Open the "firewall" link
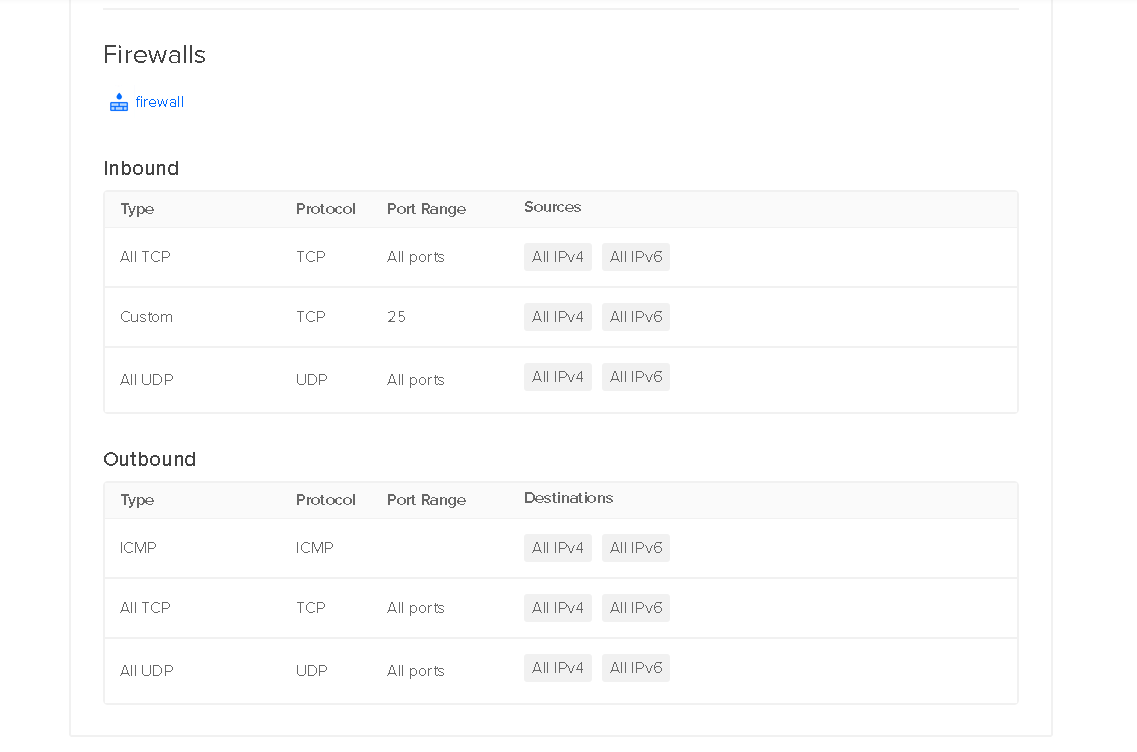 (160, 102)
